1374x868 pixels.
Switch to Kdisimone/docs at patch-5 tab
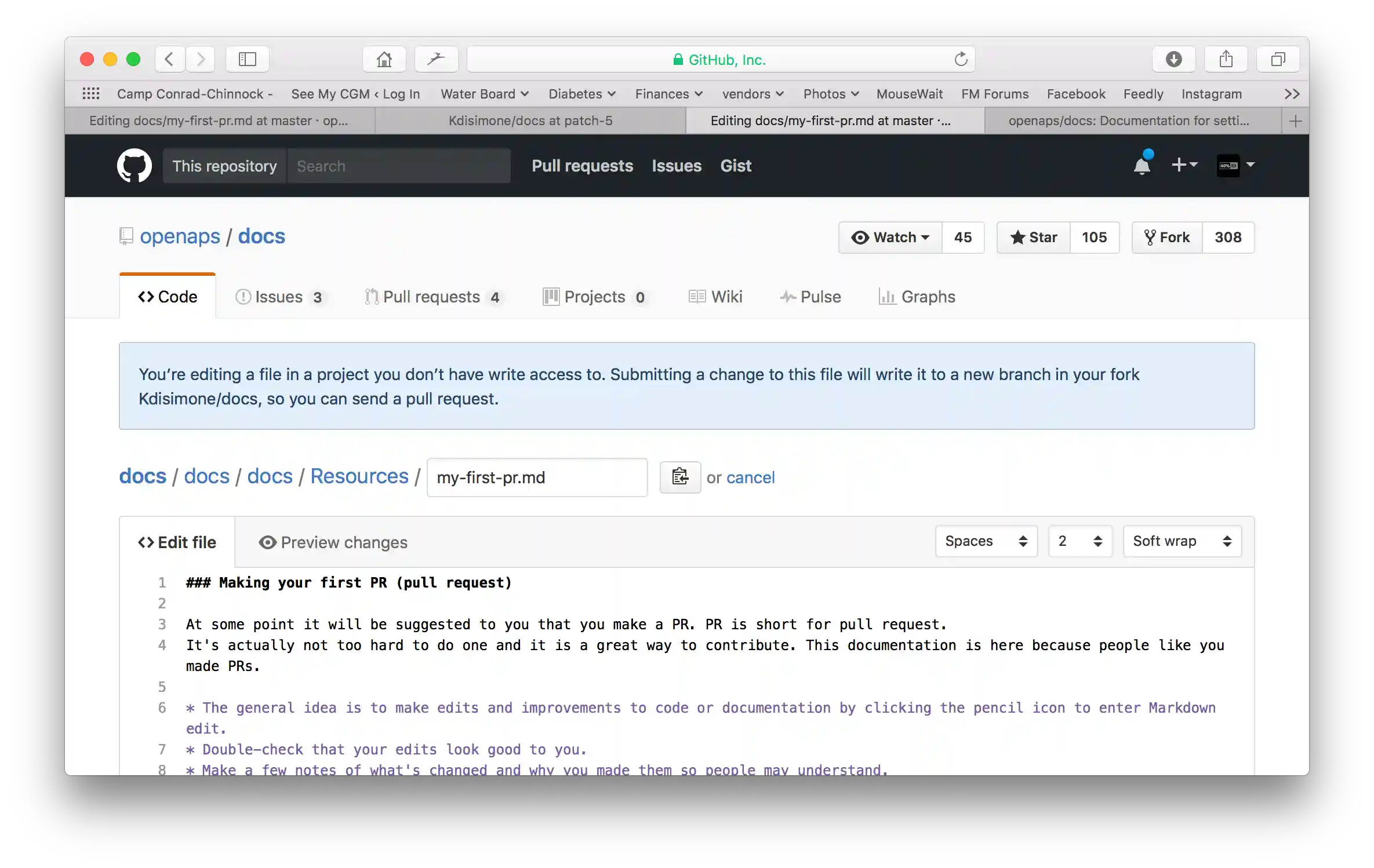(x=530, y=121)
